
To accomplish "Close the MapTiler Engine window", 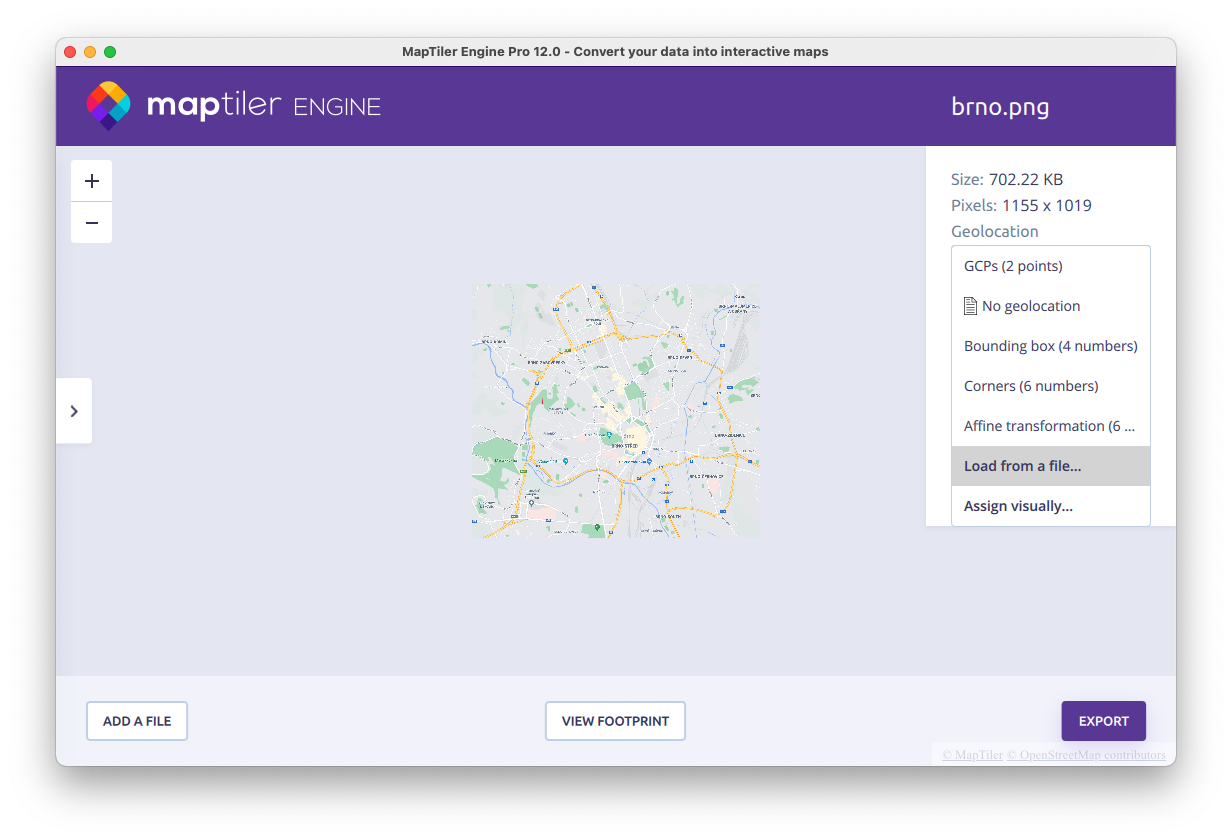I will coord(70,52).
